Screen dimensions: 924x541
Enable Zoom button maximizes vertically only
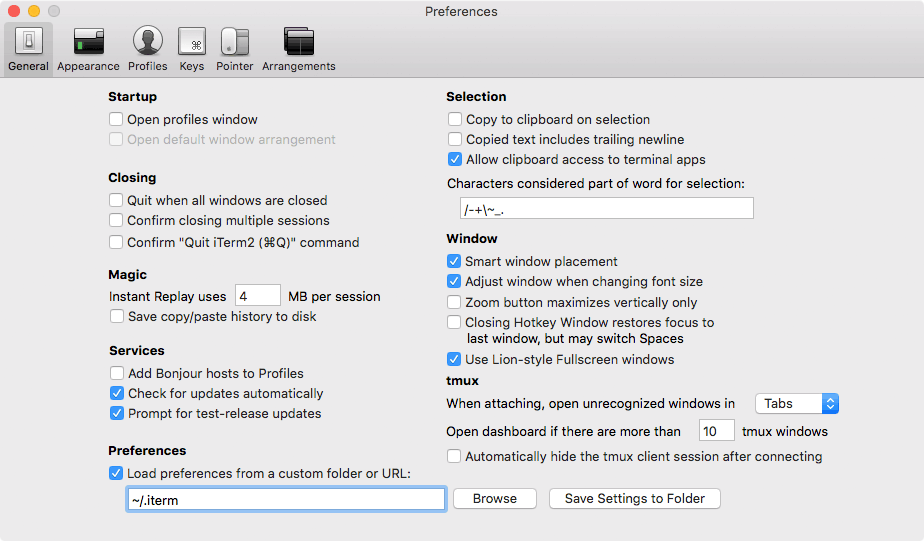454,302
